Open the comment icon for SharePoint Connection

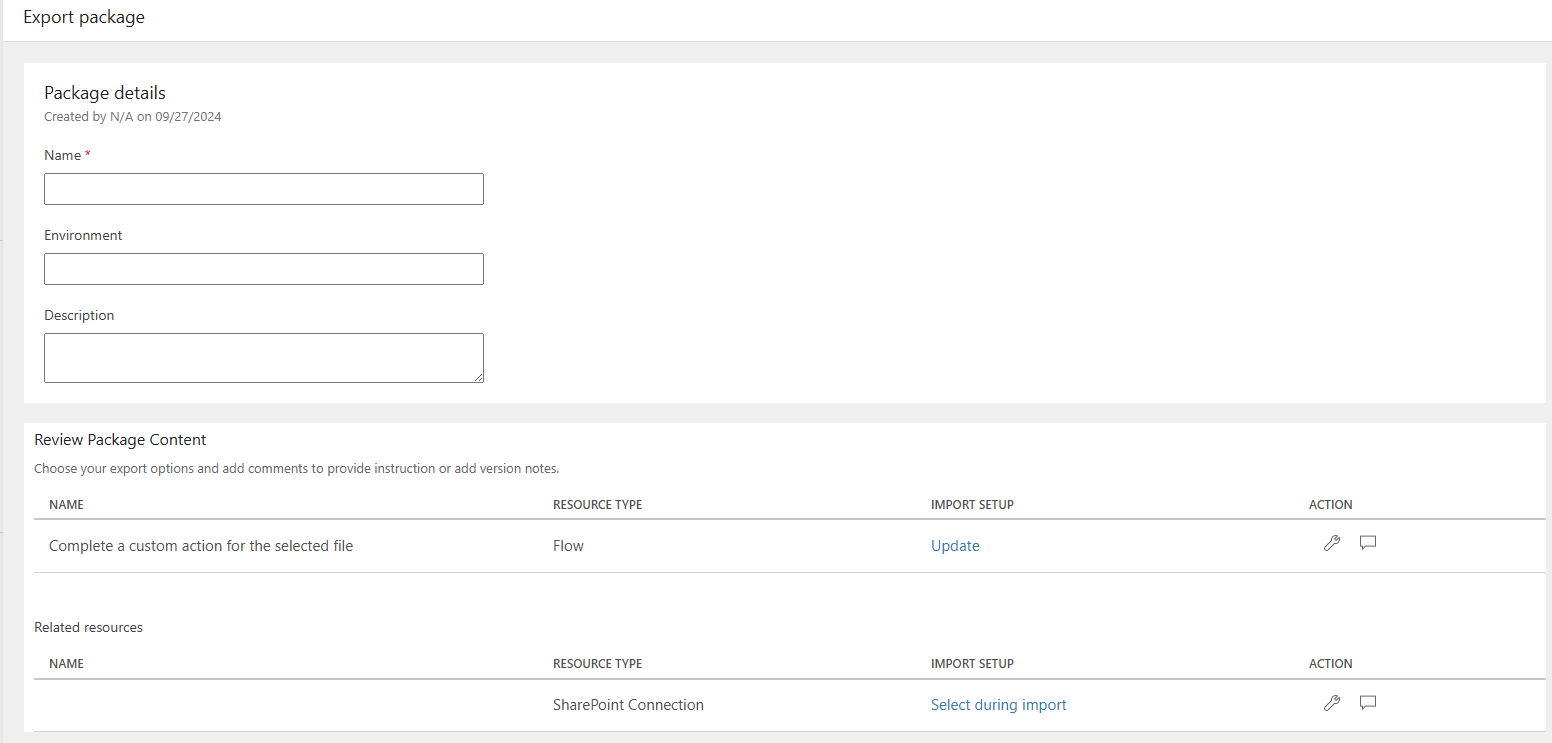point(1368,703)
